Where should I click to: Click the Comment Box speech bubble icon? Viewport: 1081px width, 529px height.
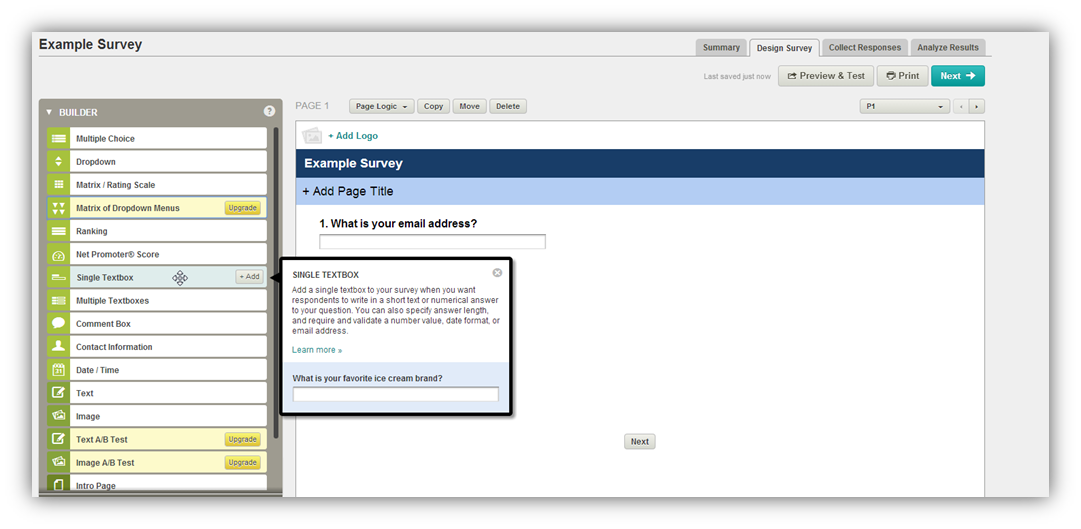pos(59,323)
